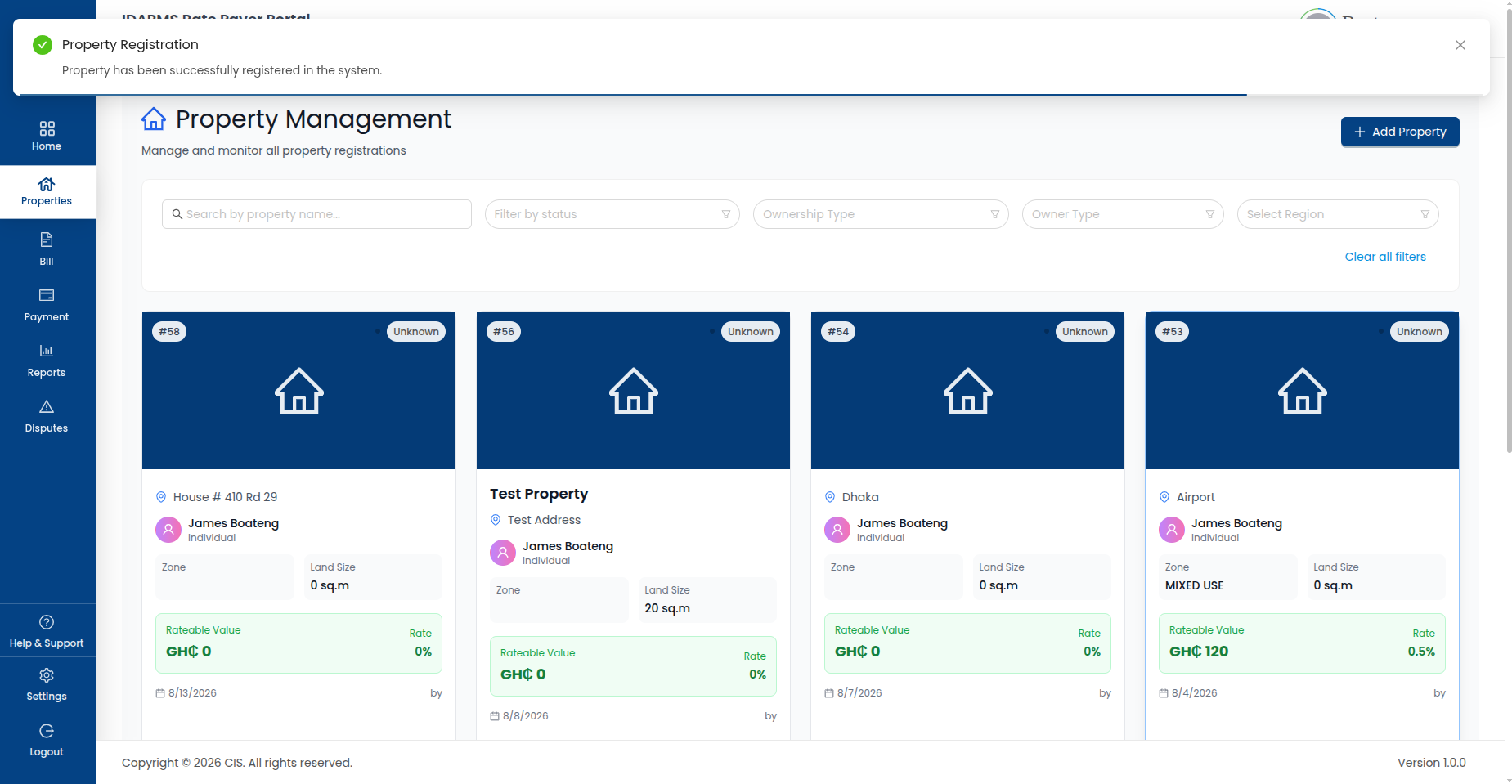Click the Clear all filters link
Image resolution: width=1512 pixels, height=784 pixels.
1385,257
